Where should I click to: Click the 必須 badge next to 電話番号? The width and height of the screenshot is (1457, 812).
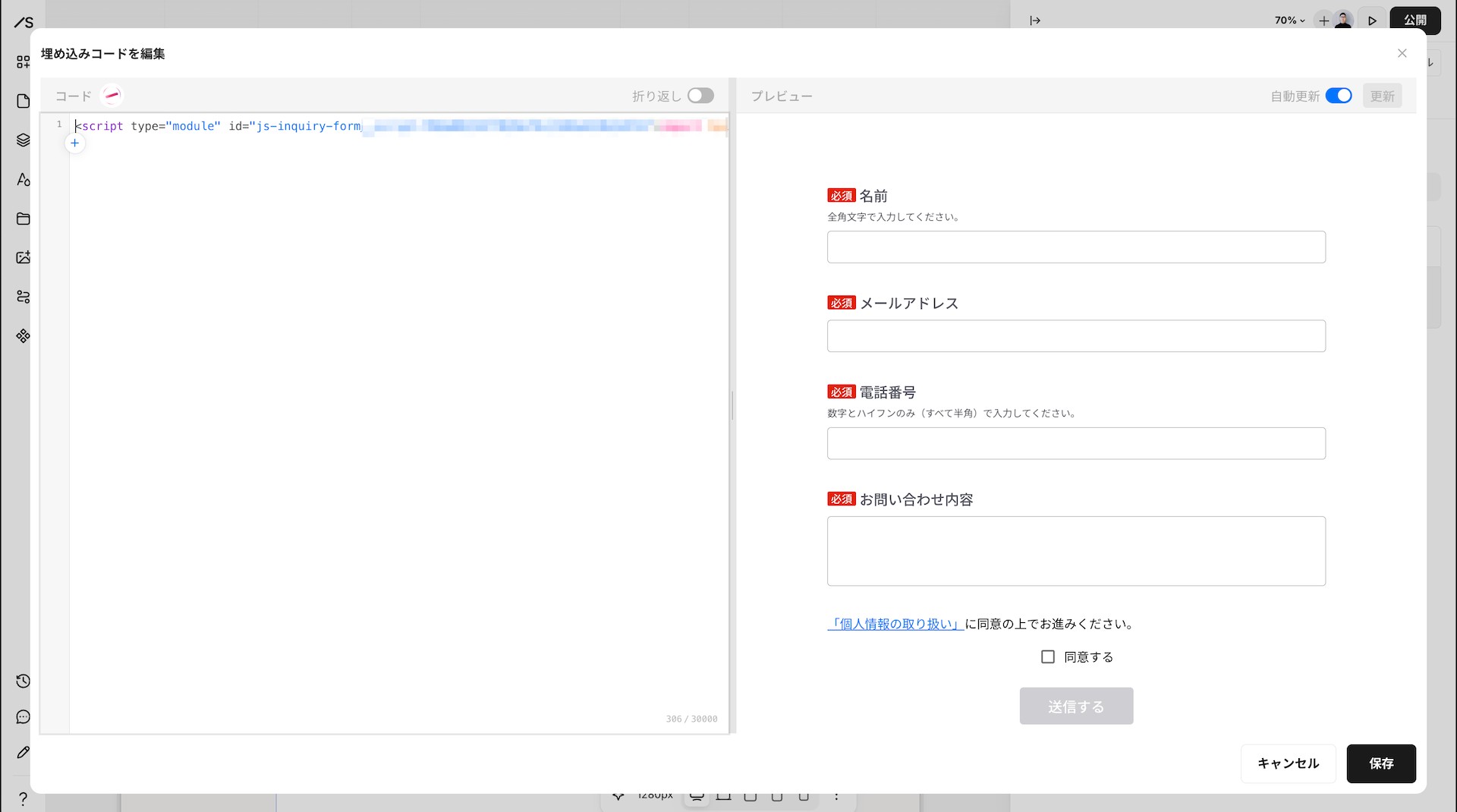tap(842, 392)
